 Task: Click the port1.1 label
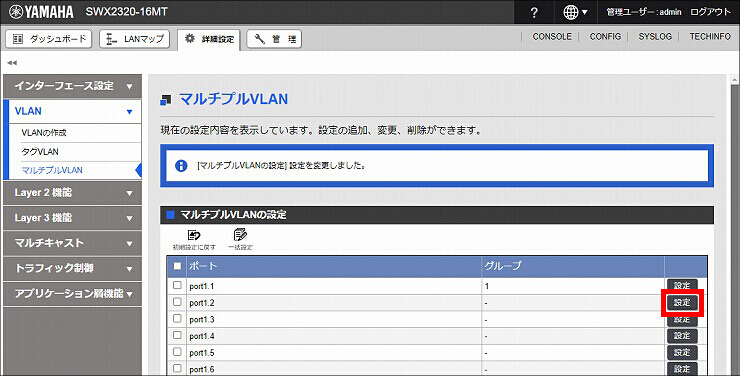click(x=202, y=286)
